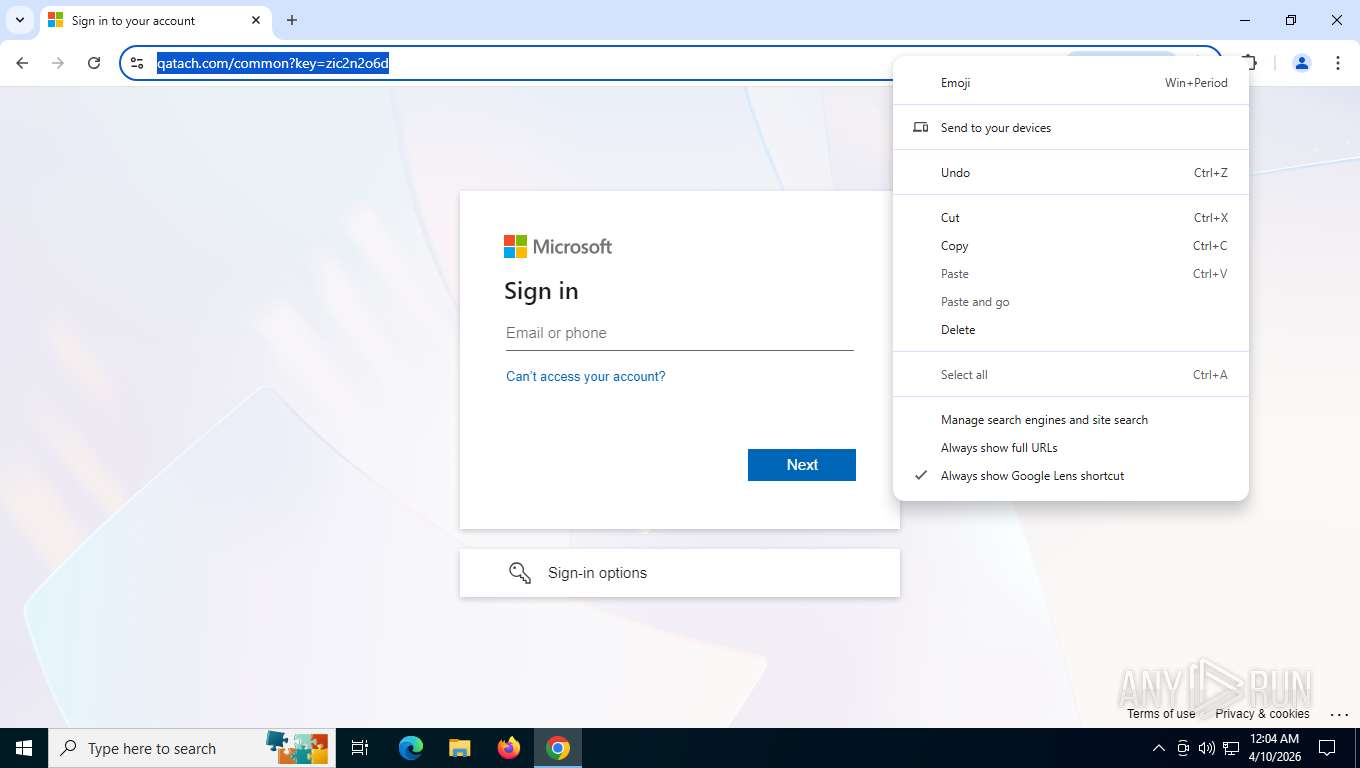Click the blue Next button
1360x768 pixels.
coord(801,465)
